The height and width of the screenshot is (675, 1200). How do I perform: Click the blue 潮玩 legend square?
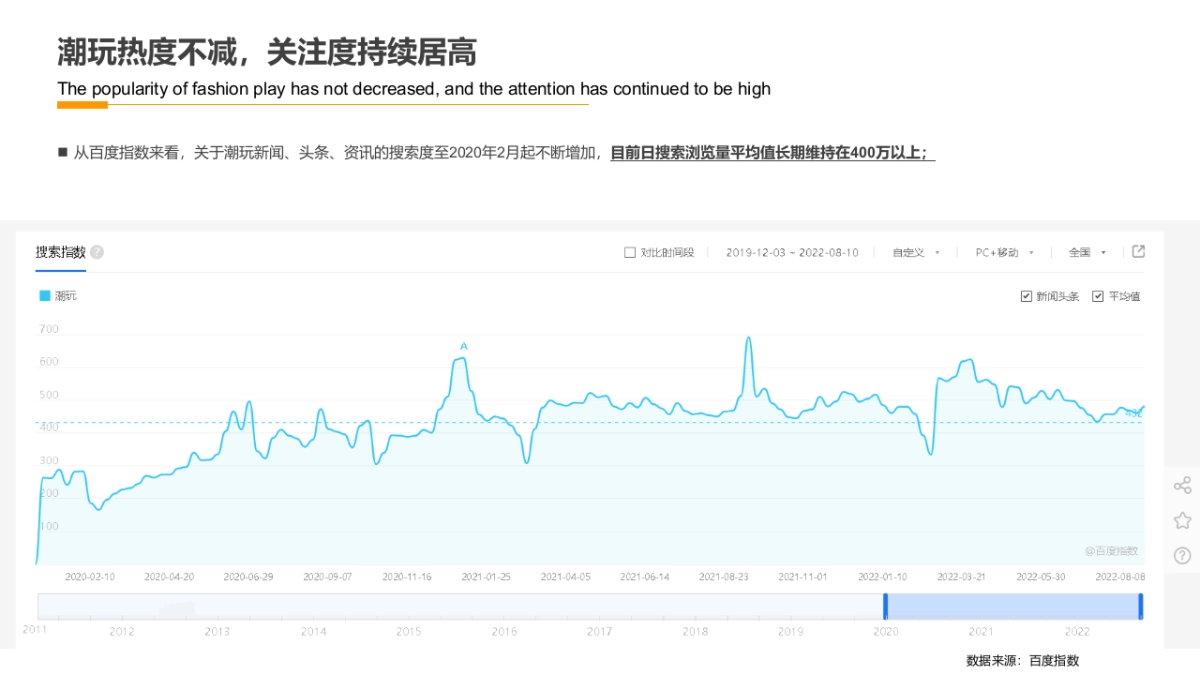[x=46, y=295]
